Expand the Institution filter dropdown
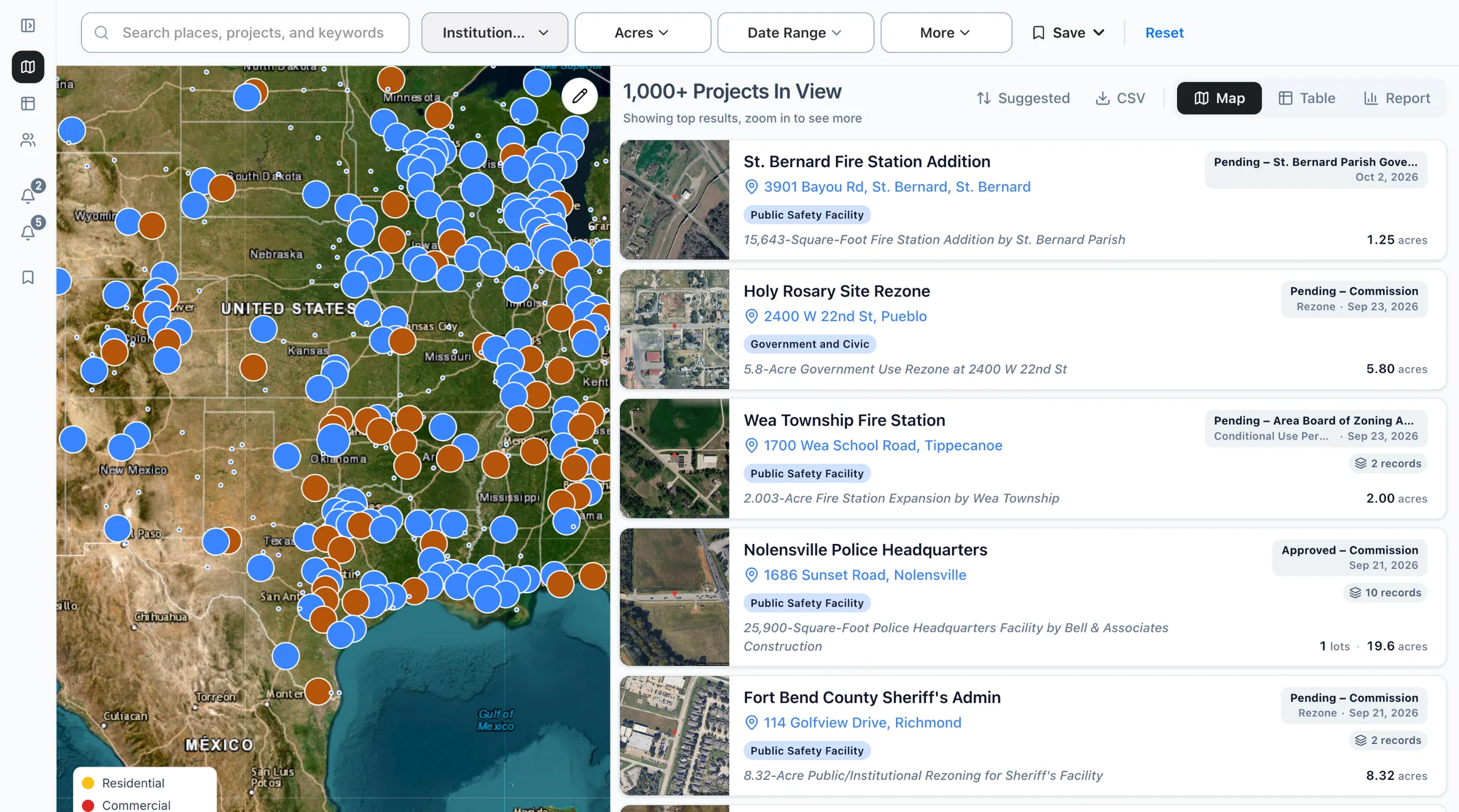The height and width of the screenshot is (812, 1459). coord(494,33)
